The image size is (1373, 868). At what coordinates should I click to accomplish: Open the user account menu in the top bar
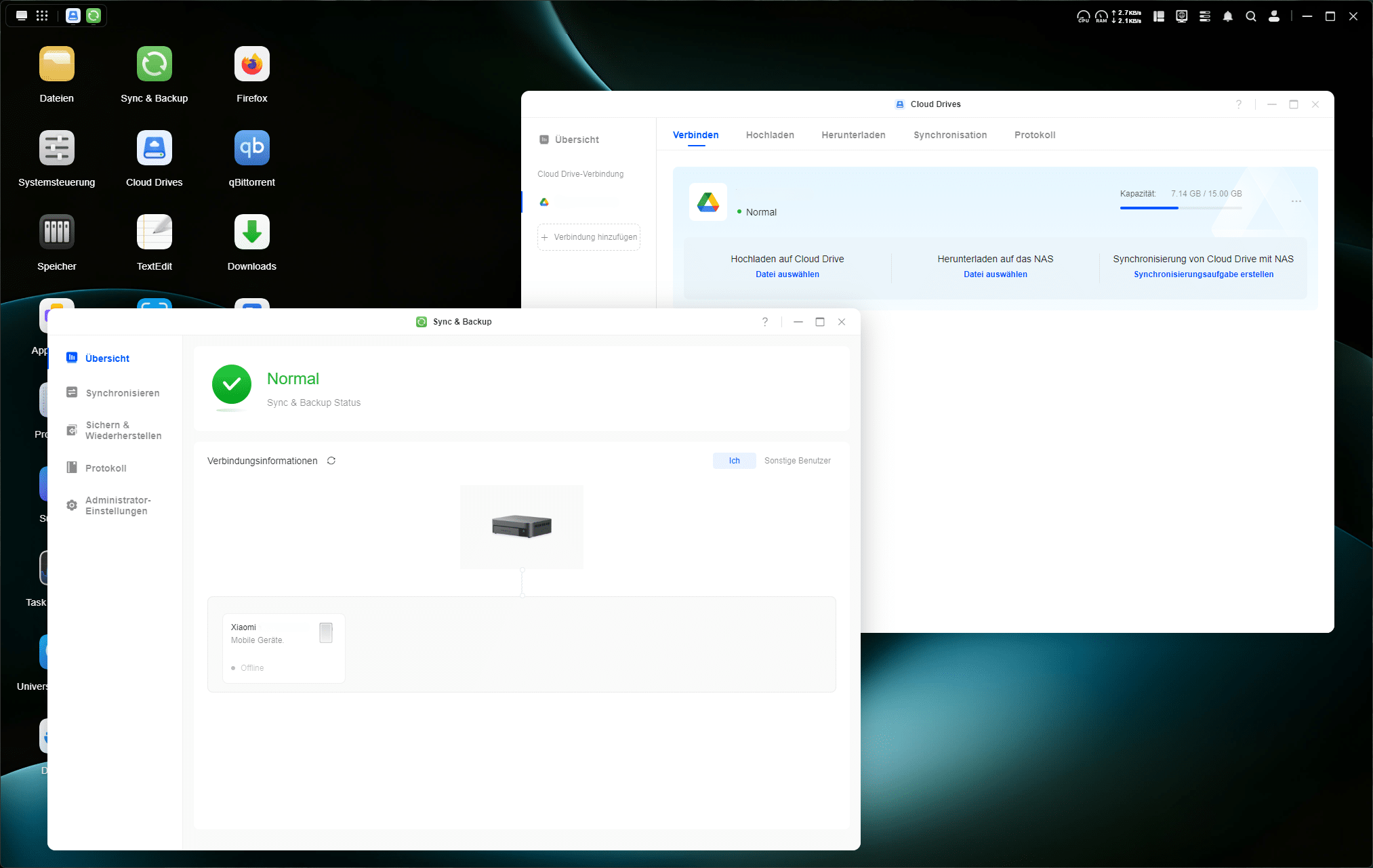[x=1273, y=16]
